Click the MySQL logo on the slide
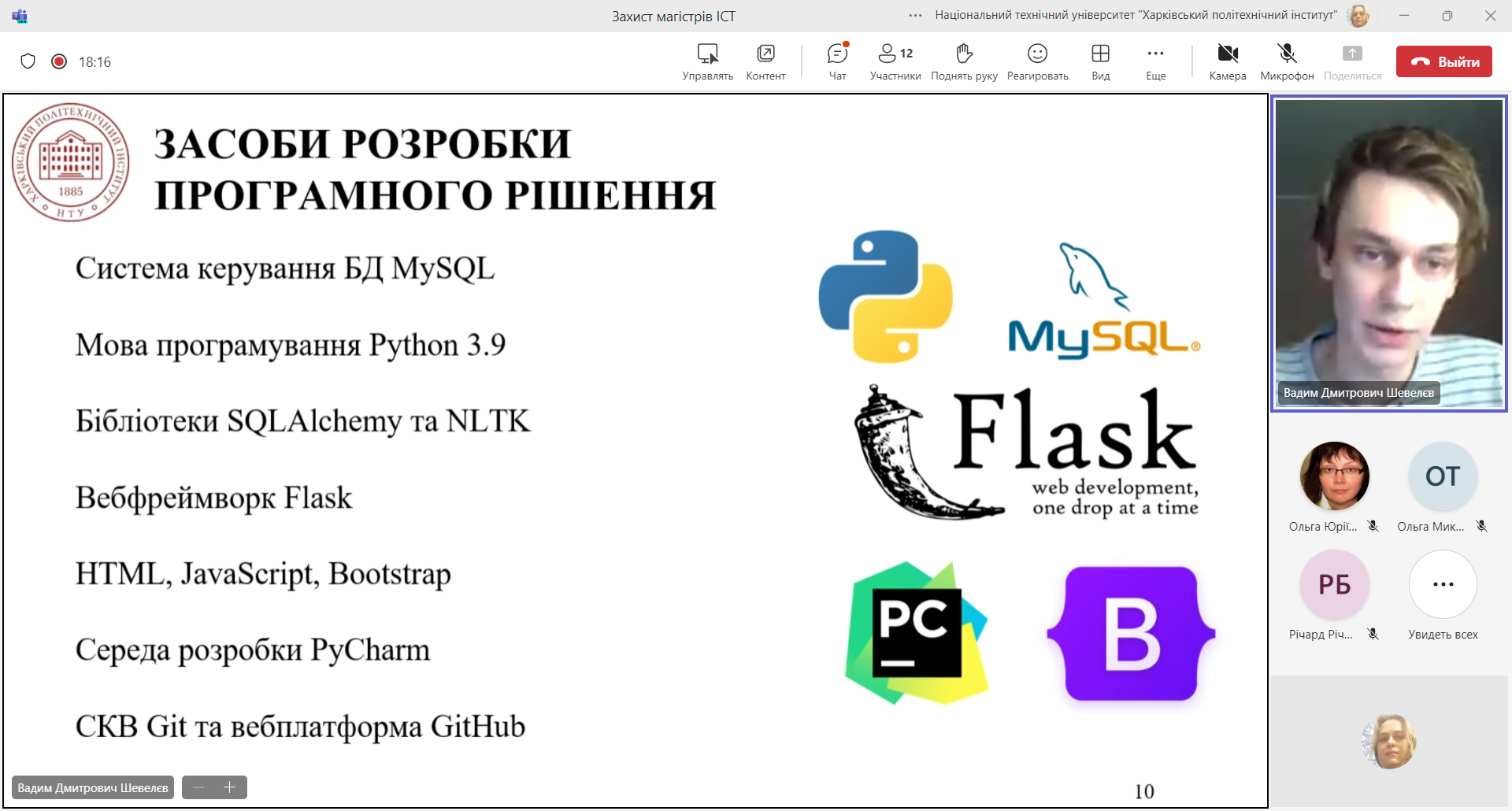 coord(1104,301)
